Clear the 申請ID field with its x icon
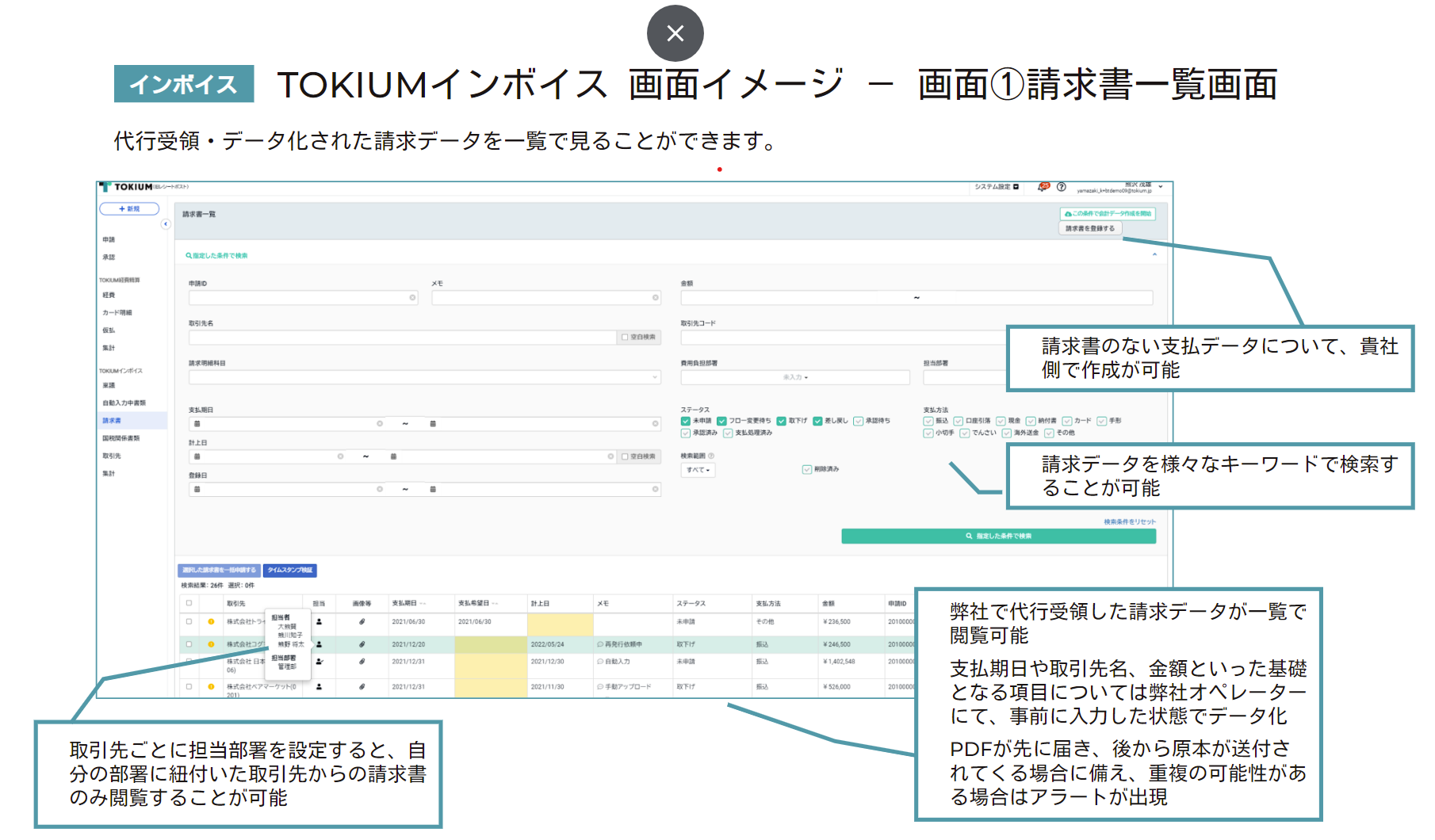The height and width of the screenshot is (840, 1435). click(x=412, y=298)
